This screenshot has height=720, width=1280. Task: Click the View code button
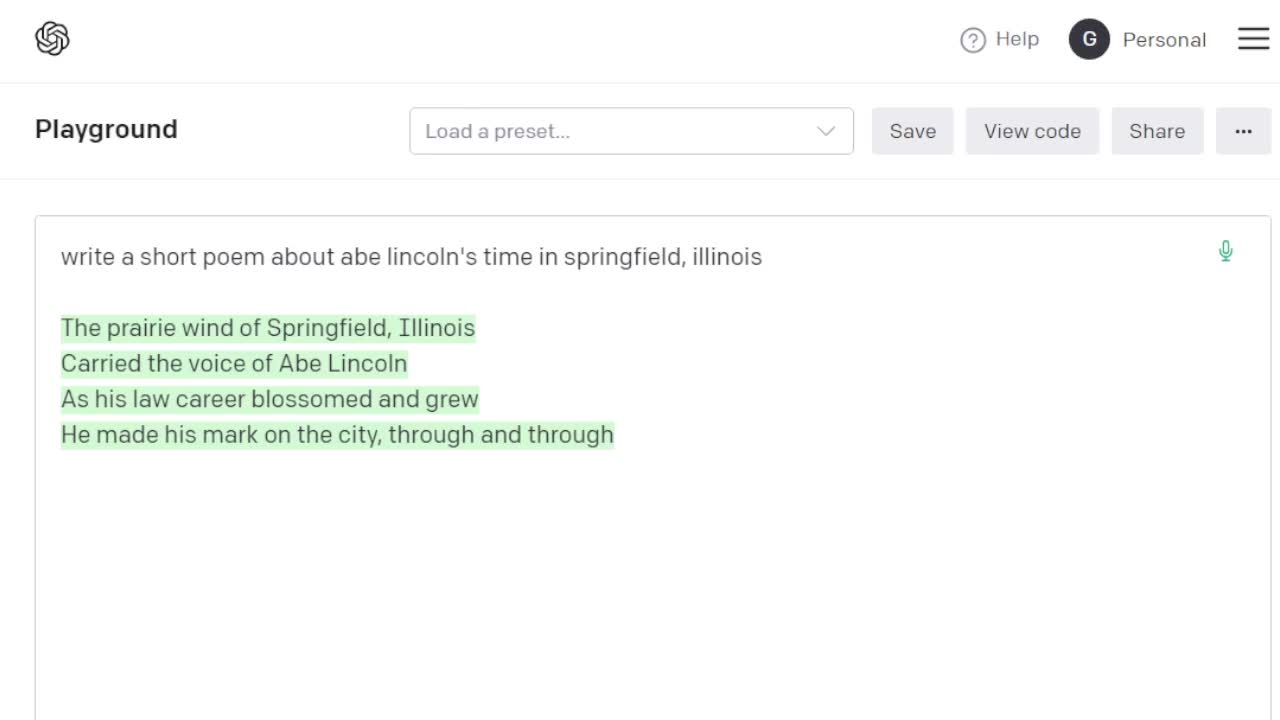tap(1032, 131)
